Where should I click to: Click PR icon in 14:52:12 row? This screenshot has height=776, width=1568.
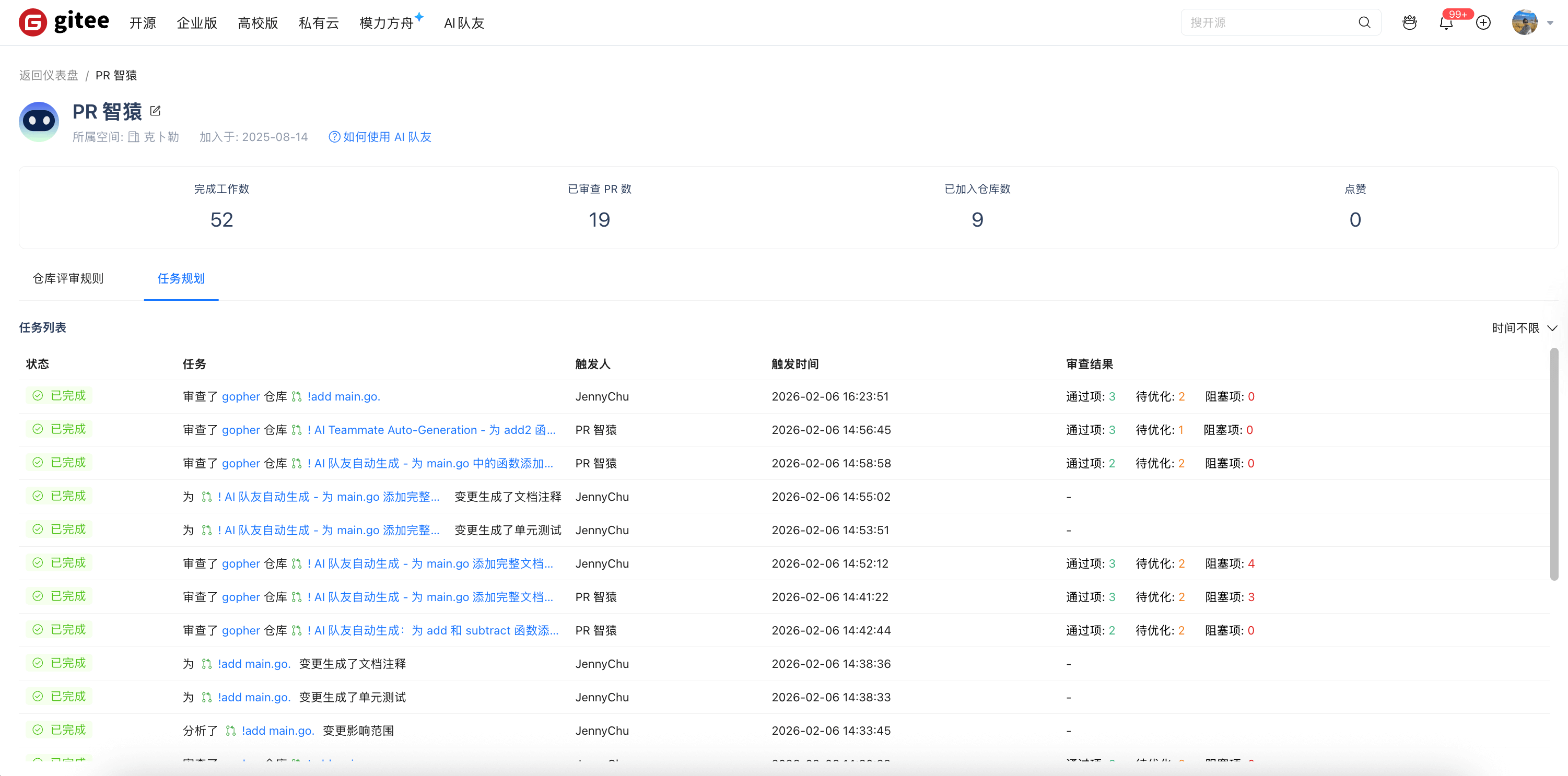(x=297, y=564)
